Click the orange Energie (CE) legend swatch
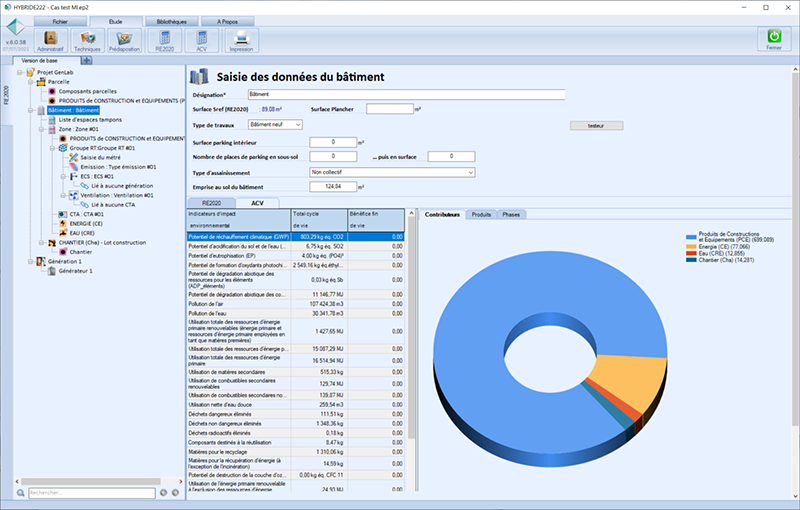 pos(691,247)
